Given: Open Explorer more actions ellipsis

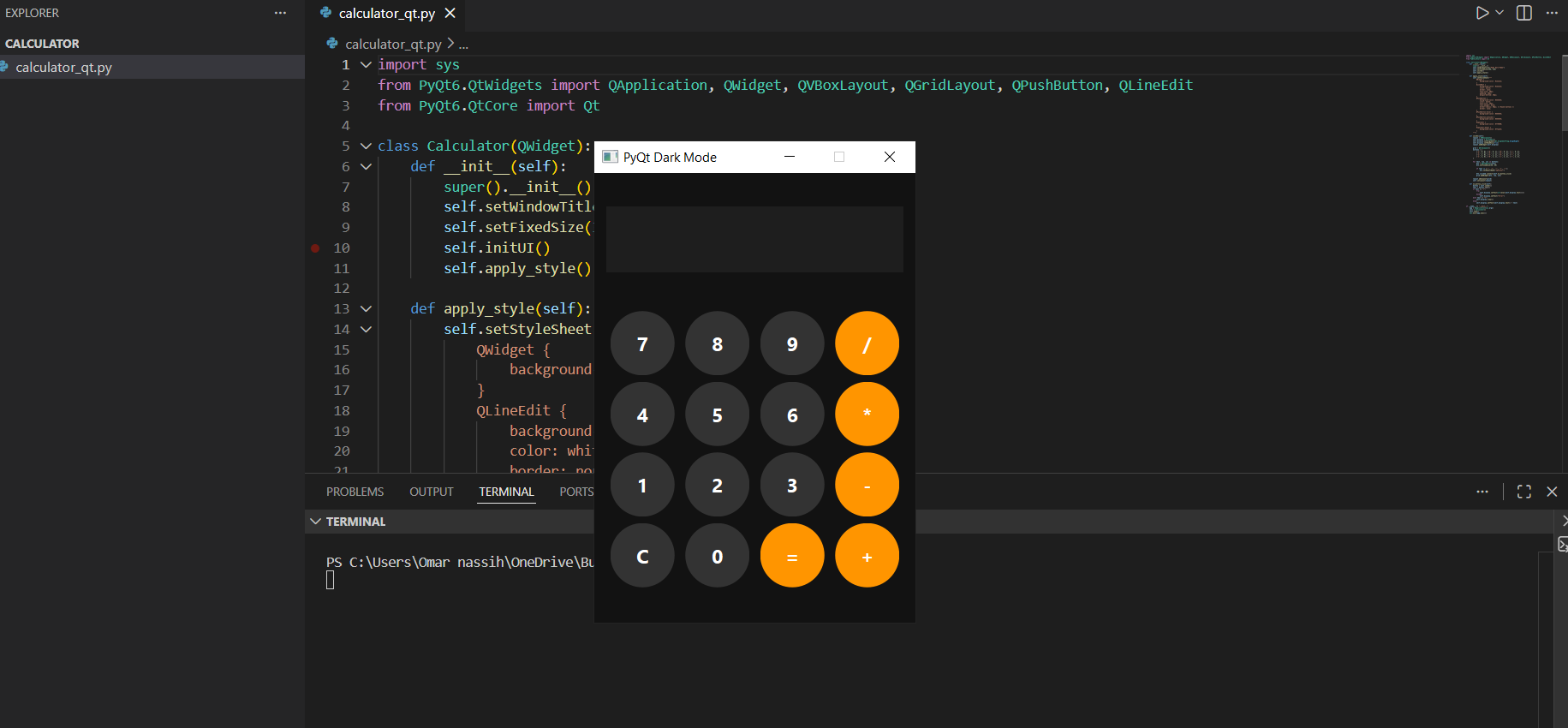Looking at the screenshot, I should point(280,13).
